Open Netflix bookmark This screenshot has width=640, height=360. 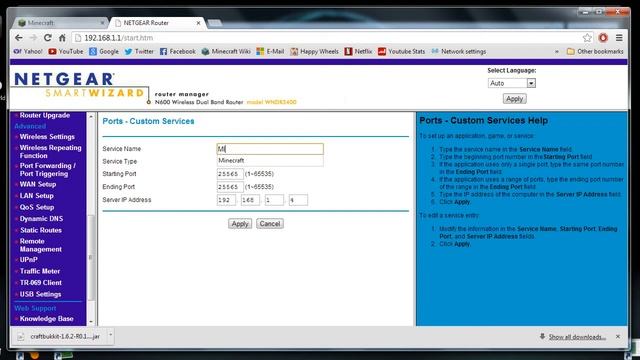358,51
